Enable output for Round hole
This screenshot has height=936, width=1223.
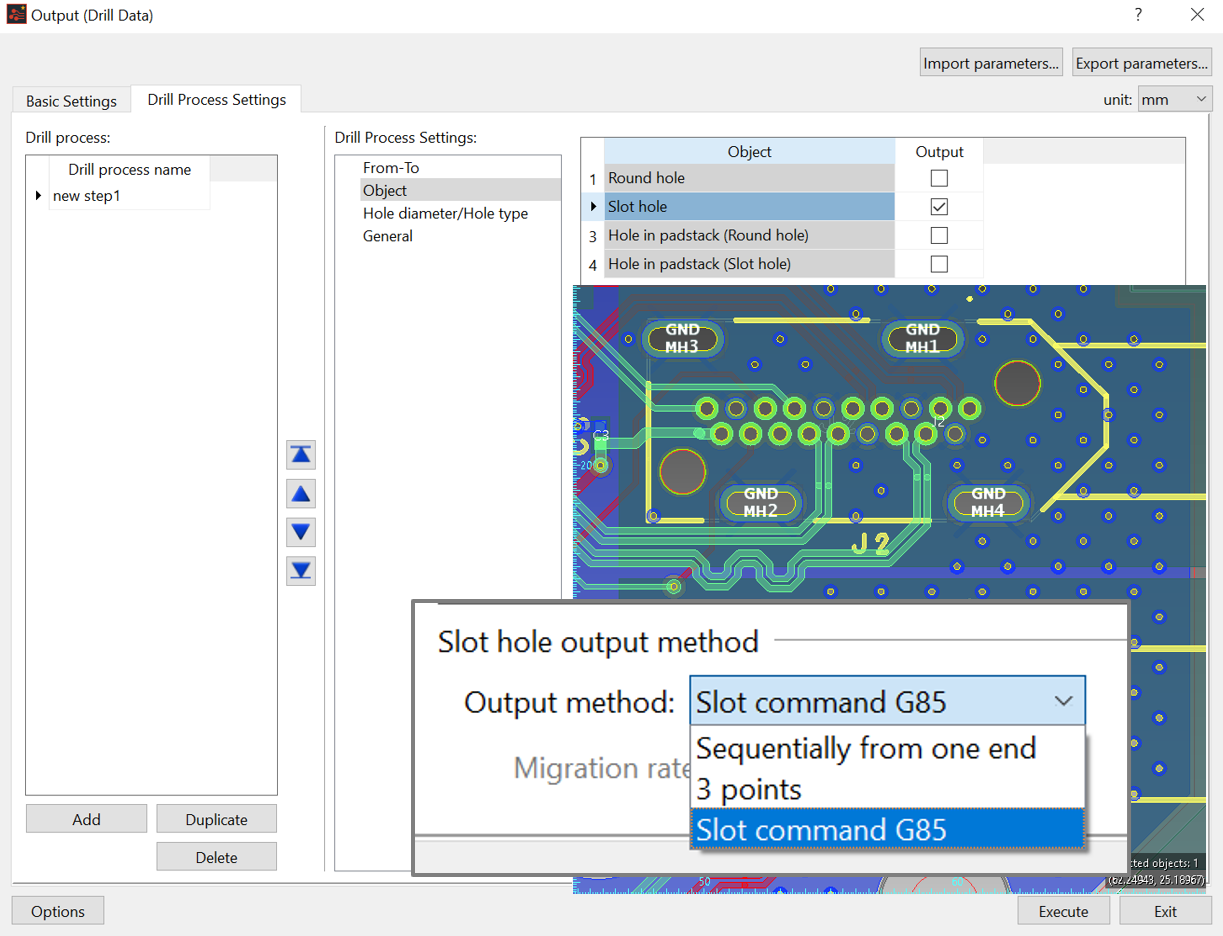[939, 178]
